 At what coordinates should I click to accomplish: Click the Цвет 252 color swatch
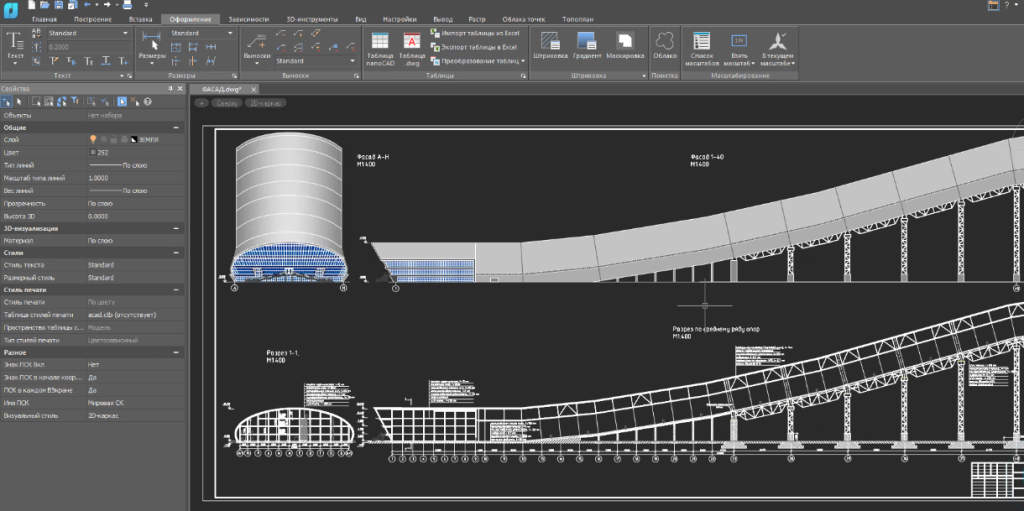point(93,152)
